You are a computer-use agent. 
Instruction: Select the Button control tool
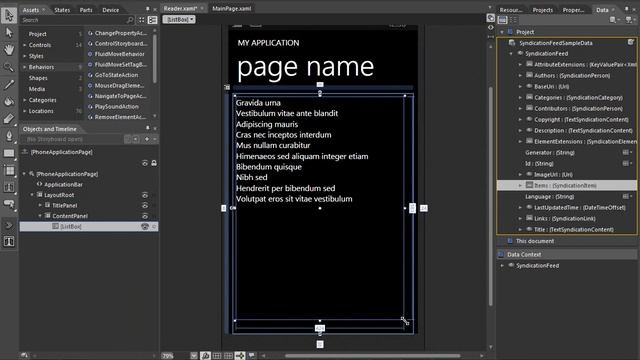[9, 204]
